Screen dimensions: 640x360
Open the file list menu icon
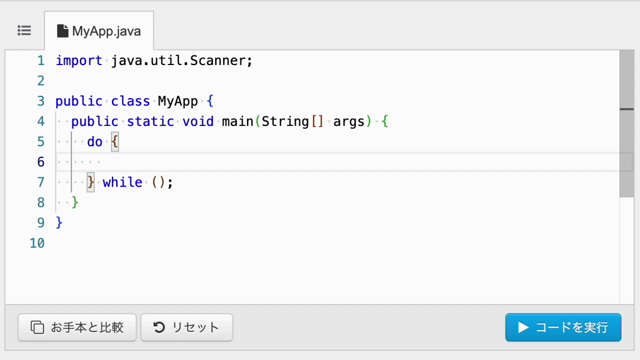coord(24,31)
